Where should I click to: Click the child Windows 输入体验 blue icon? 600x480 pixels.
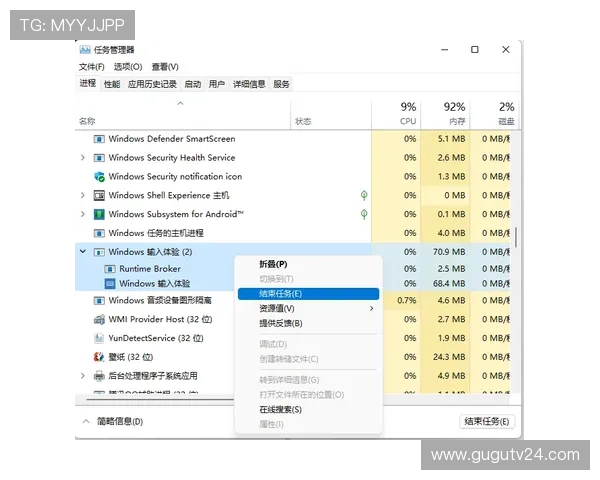110,284
